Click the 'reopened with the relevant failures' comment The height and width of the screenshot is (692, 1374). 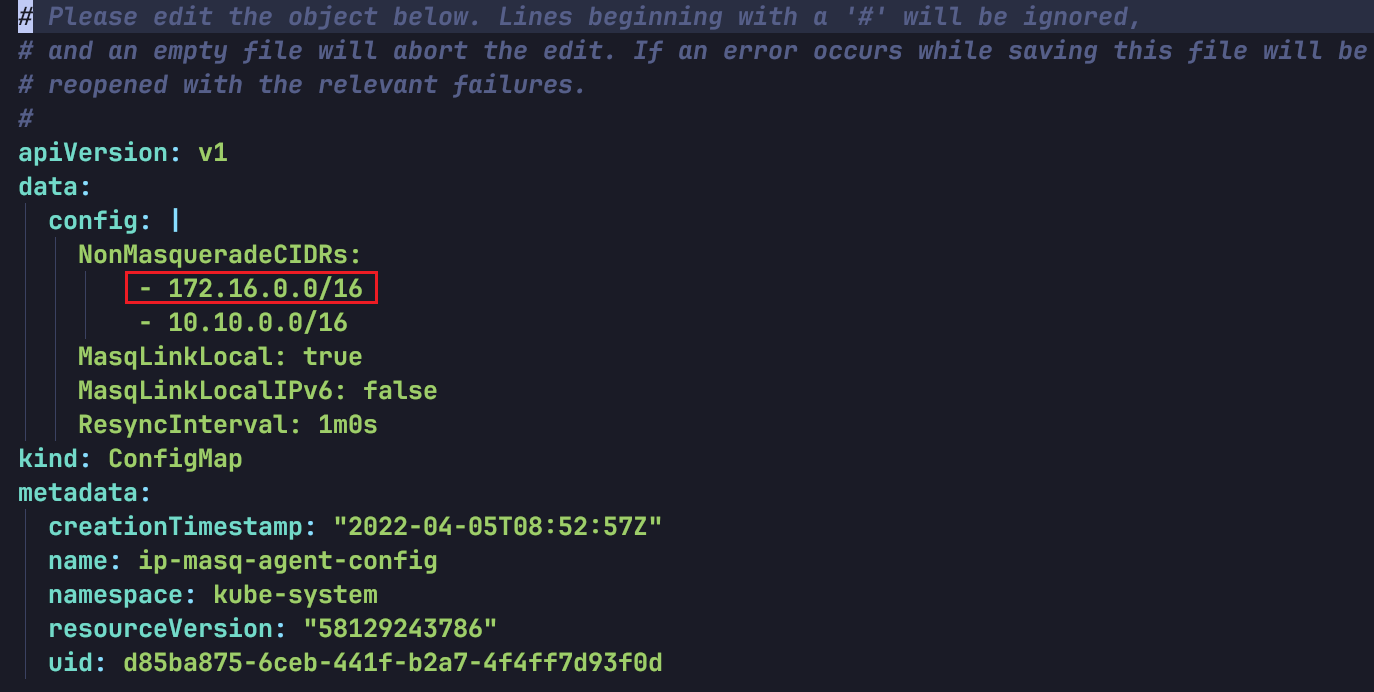[x=316, y=85]
